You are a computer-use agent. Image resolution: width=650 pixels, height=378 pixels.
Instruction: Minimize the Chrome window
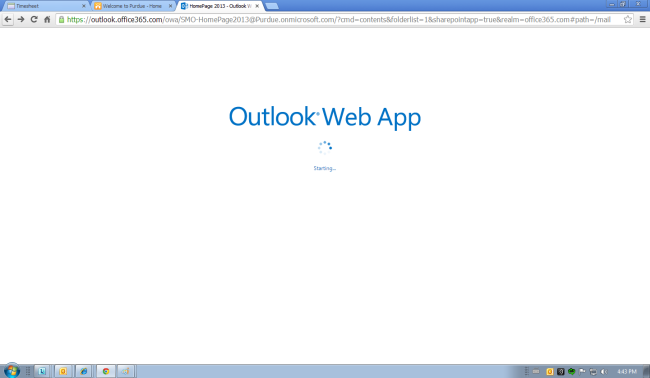coord(611,4)
